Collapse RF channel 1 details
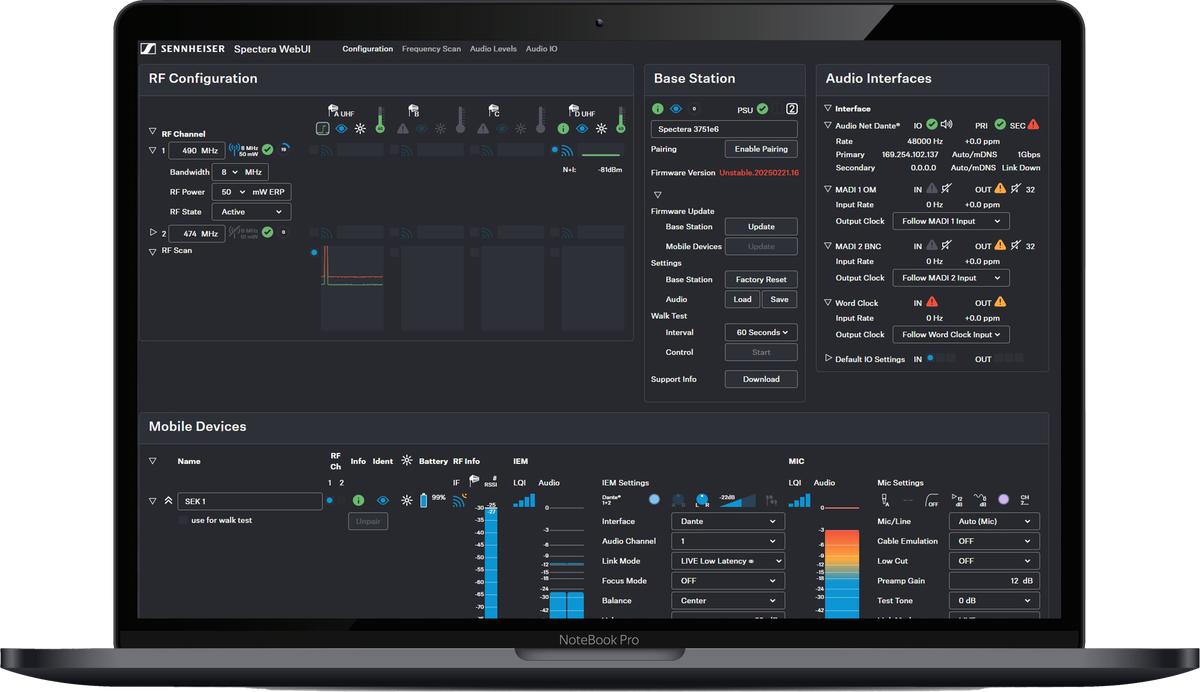The height and width of the screenshot is (692, 1200). [153, 151]
